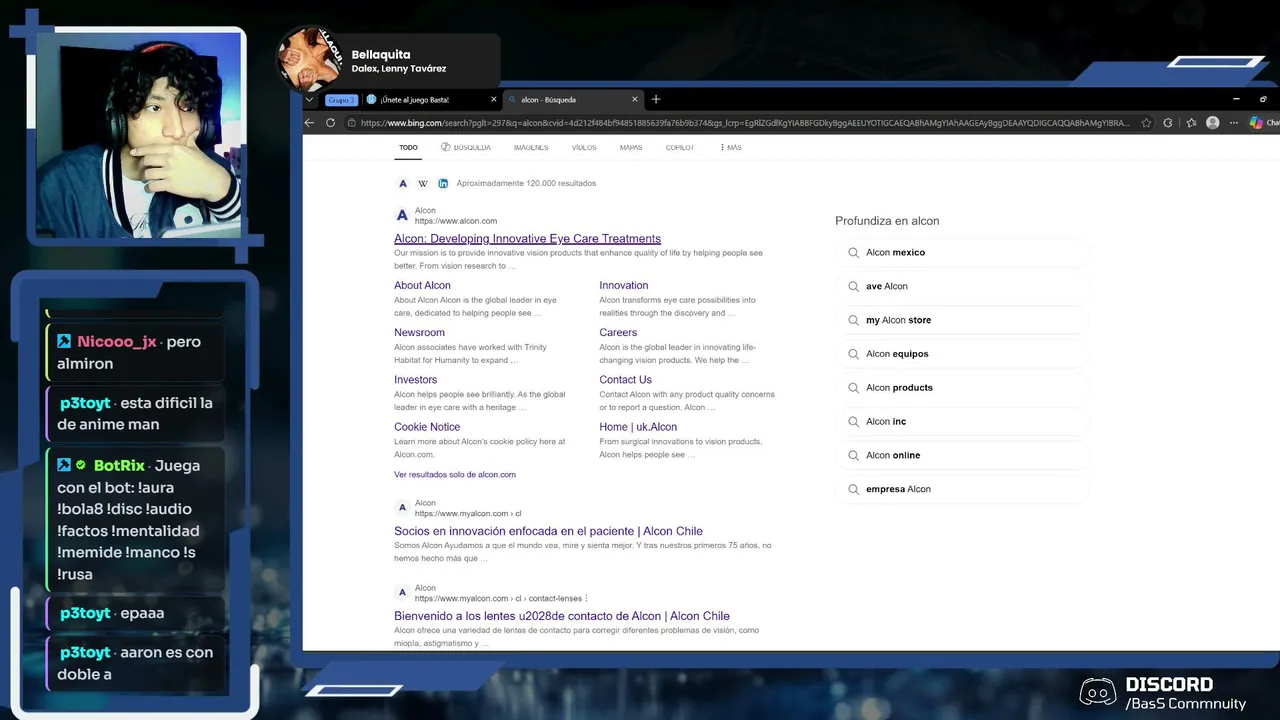Reload the page with the refresh icon
Image resolution: width=1280 pixels, height=720 pixels.
330,123
